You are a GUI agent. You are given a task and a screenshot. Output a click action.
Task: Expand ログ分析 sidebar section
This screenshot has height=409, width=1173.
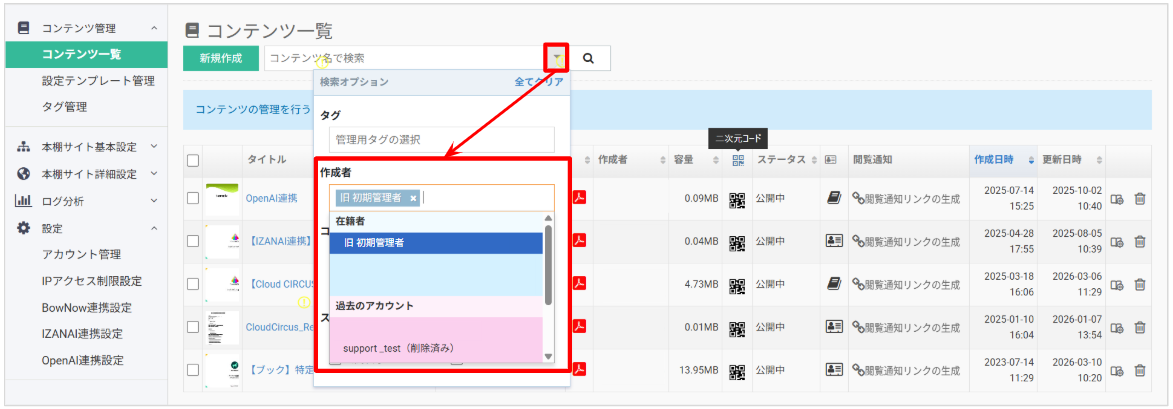[153, 200]
